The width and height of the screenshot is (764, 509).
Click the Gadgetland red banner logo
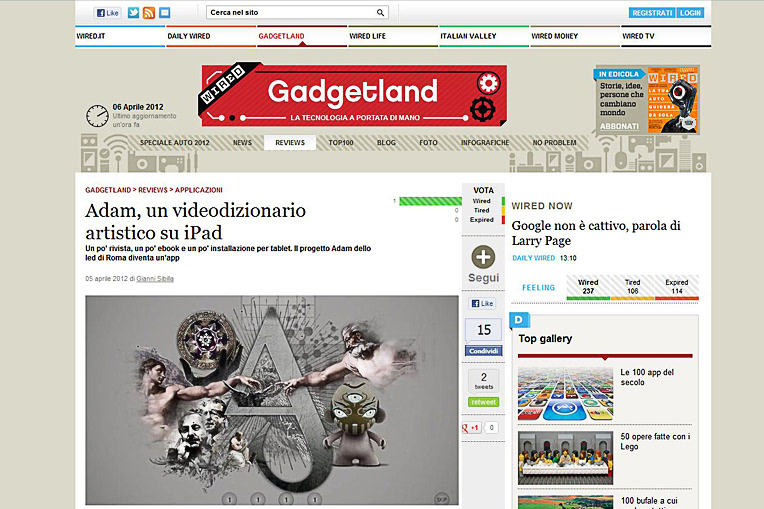(x=352, y=94)
